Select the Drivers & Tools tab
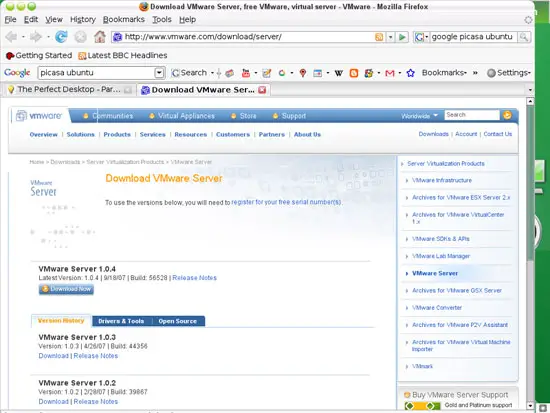The width and height of the screenshot is (550, 413). 121,321
